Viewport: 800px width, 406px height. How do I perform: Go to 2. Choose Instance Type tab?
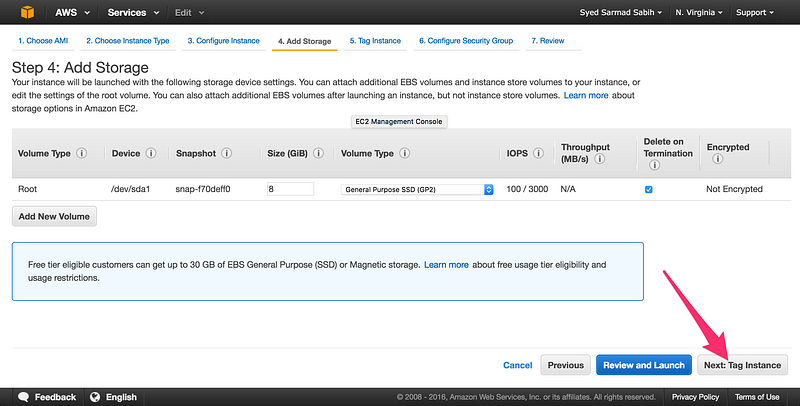point(128,41)
